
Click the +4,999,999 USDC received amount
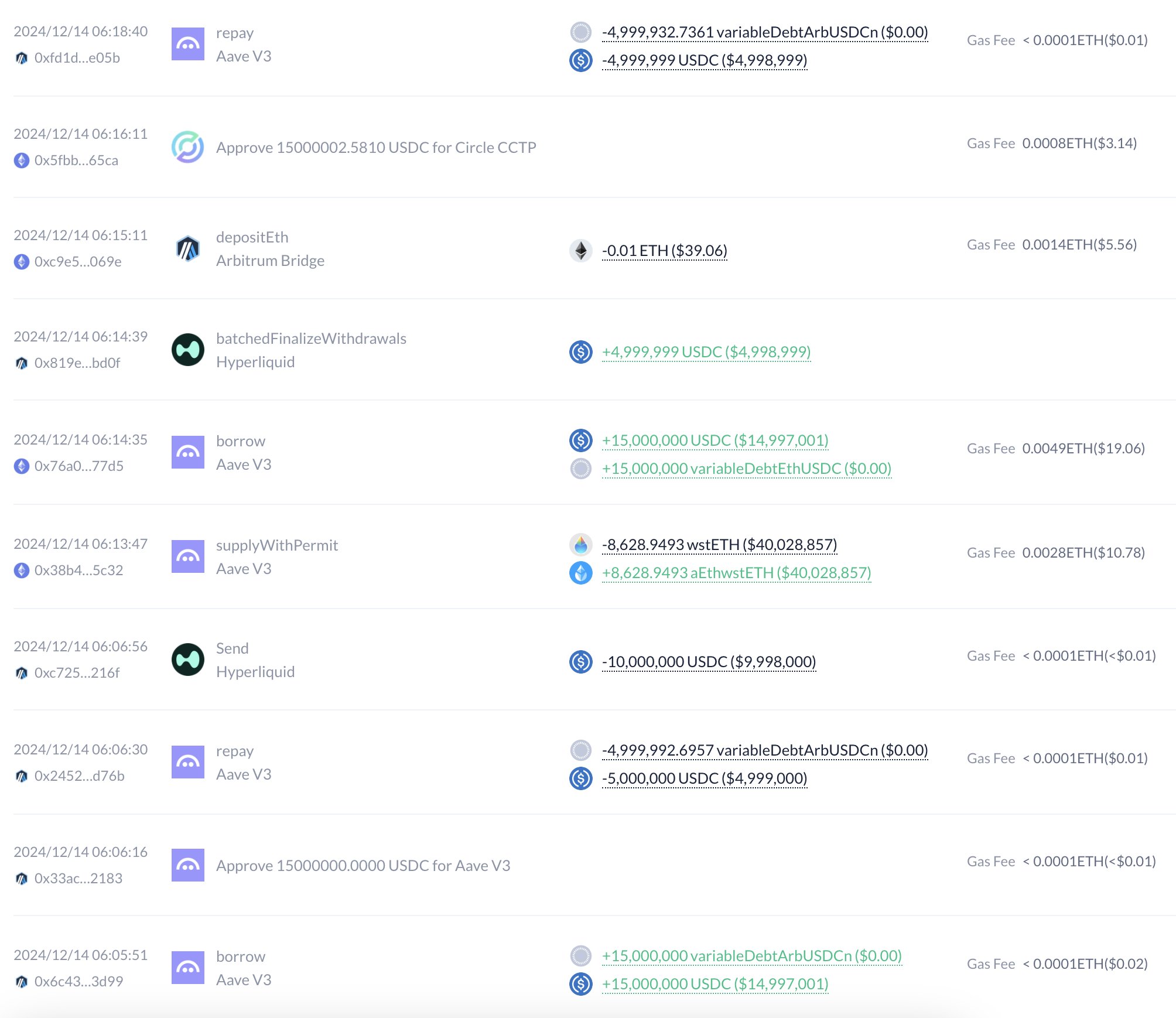coord(706,352)
